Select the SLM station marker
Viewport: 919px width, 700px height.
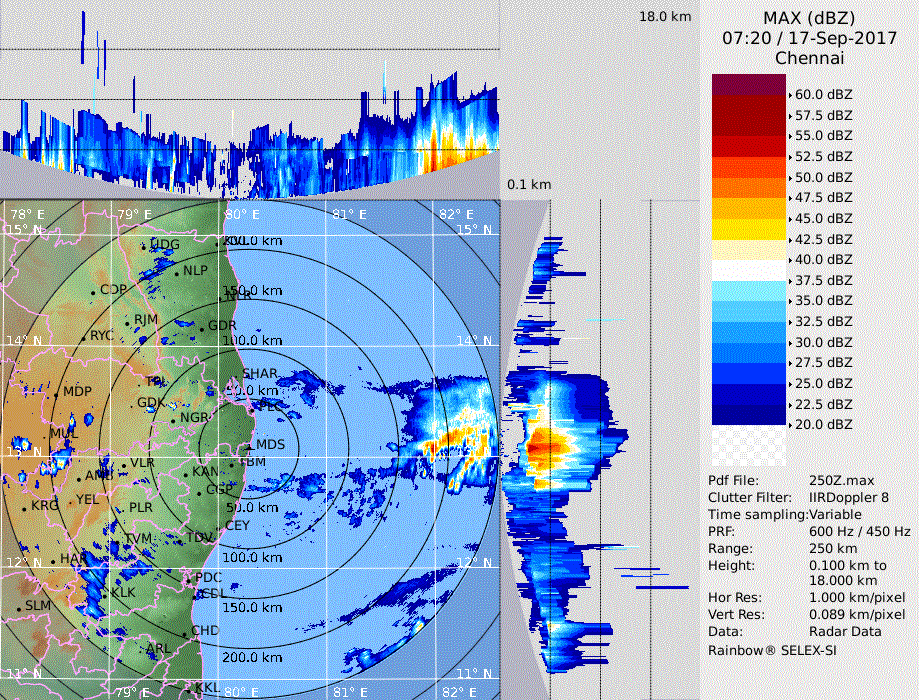(19, 607)
